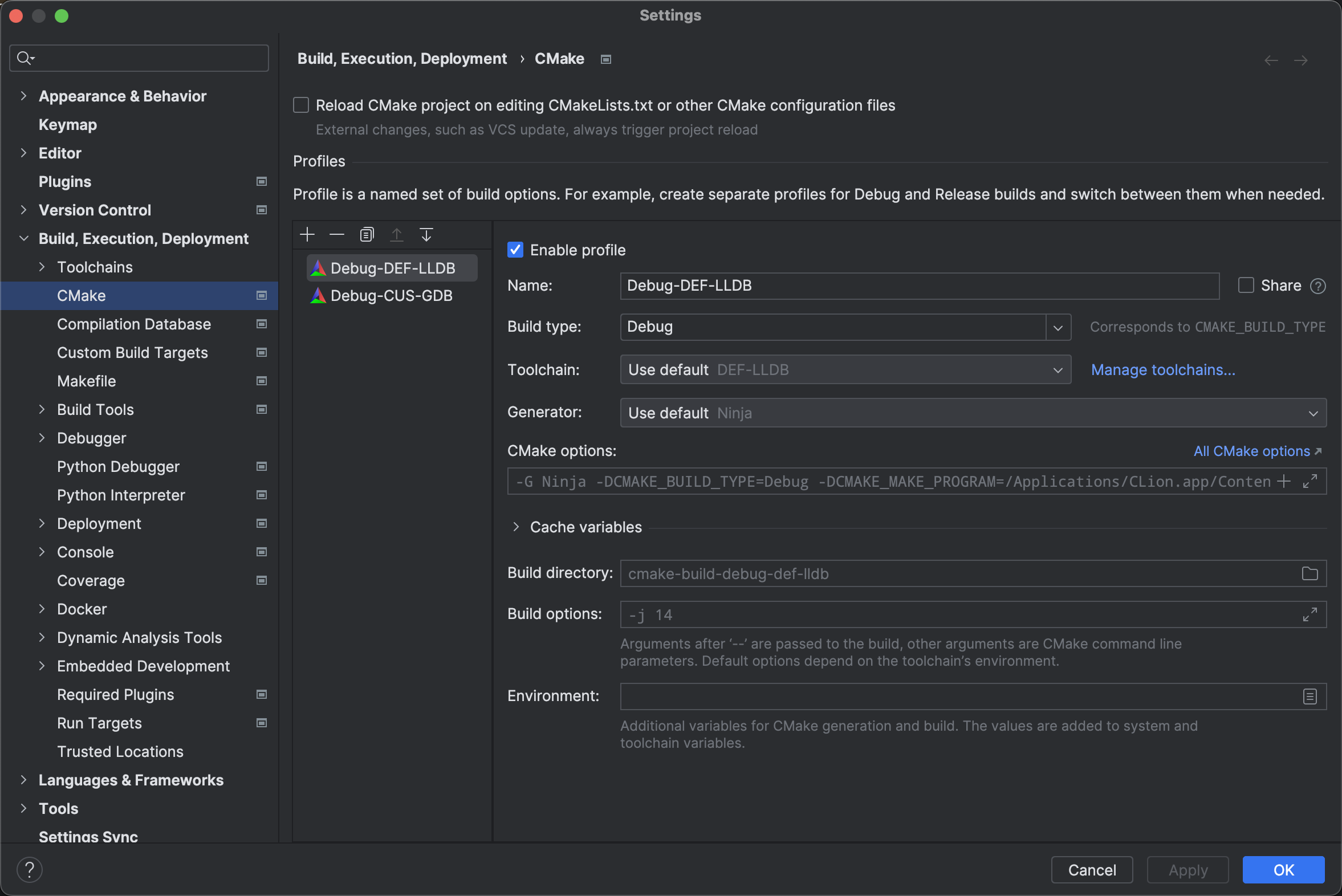Viewport: 1342px width, 896px height.
Task: Open the Environment variables editor icon
Action: pyautogui.click(x=1310, y=696)
